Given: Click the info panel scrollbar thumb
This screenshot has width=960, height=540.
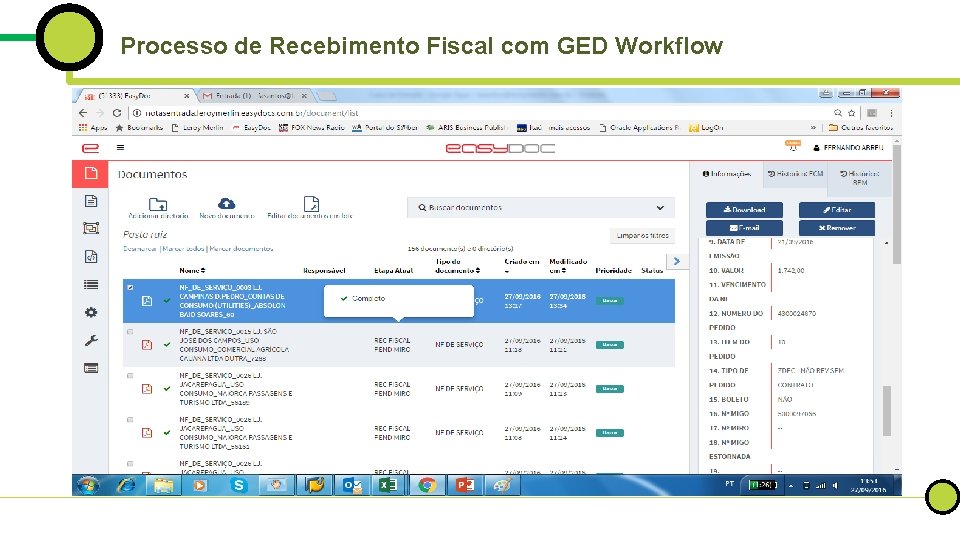Looking at the screenshot, I should 887,410.
